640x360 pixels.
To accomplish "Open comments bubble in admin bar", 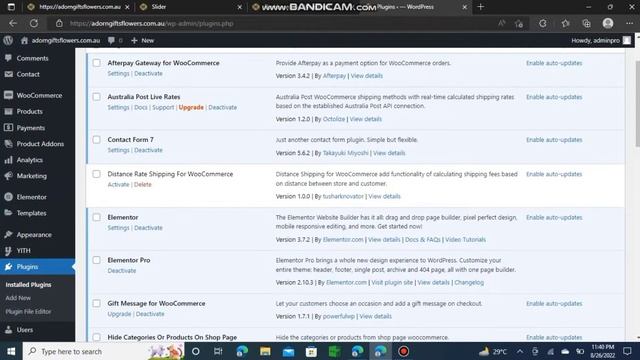I will (111, 40).
